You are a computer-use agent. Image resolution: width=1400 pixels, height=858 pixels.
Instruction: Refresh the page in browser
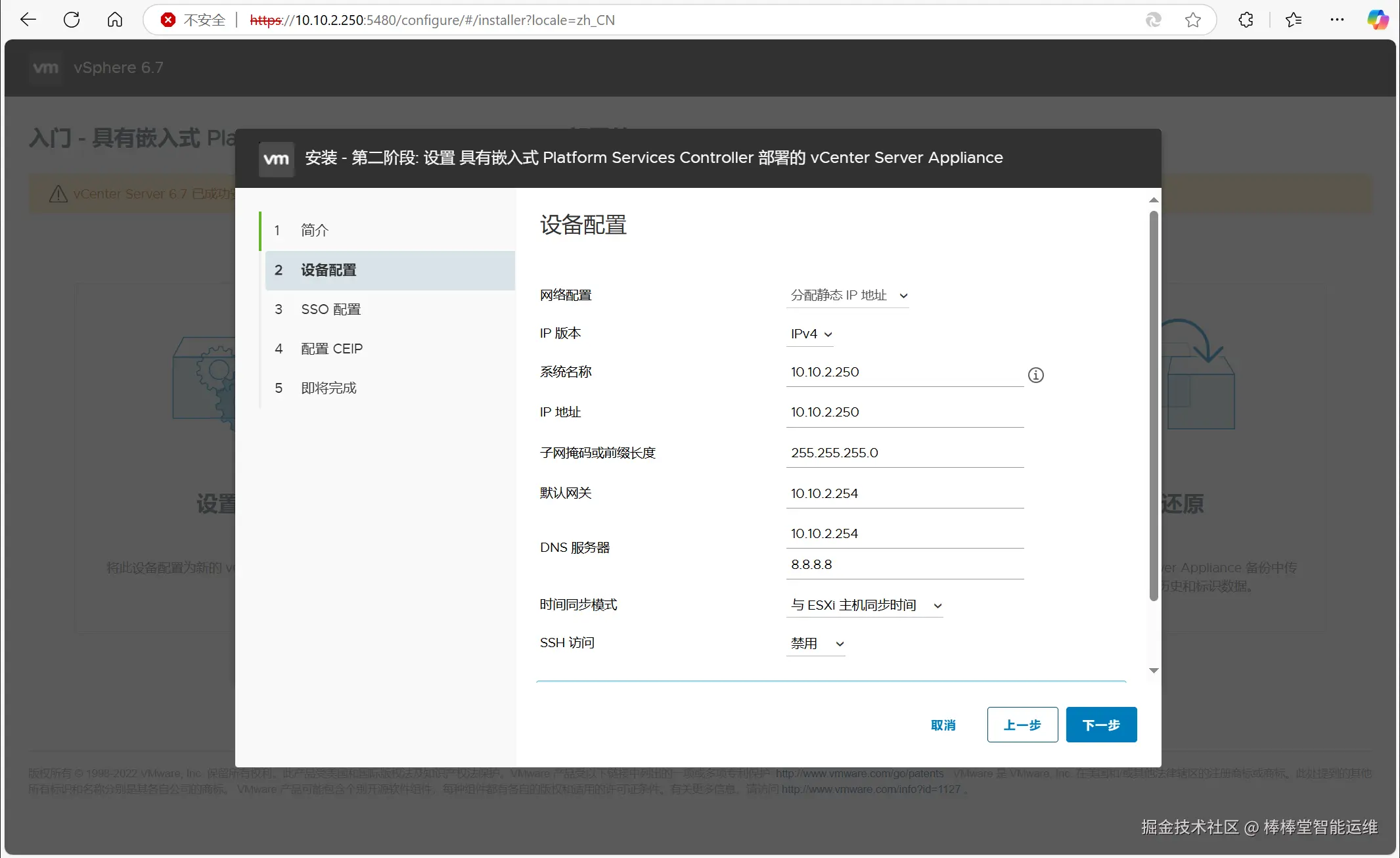click(x=72, y=20)
